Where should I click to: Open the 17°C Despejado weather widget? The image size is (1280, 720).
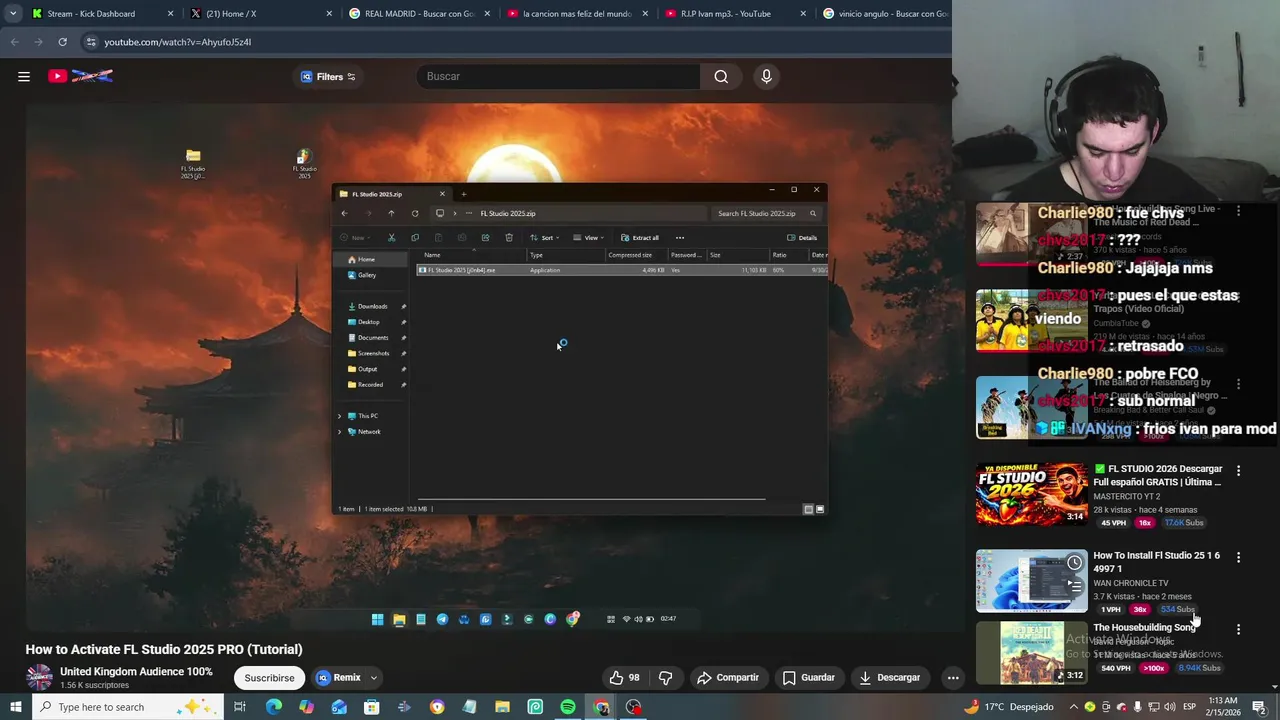[x=1008, y=707]
